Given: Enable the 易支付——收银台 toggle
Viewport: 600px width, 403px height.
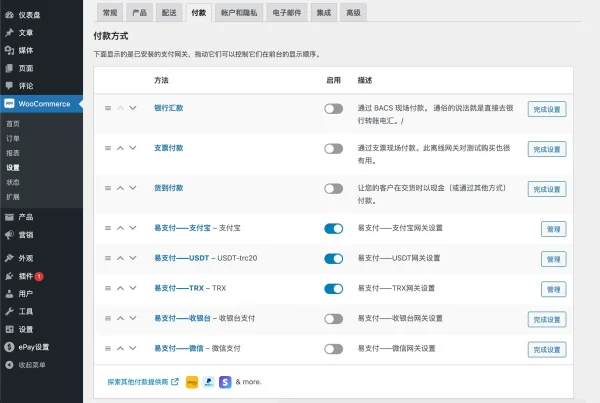Looking at the screenshot, I should pos(334,319).
